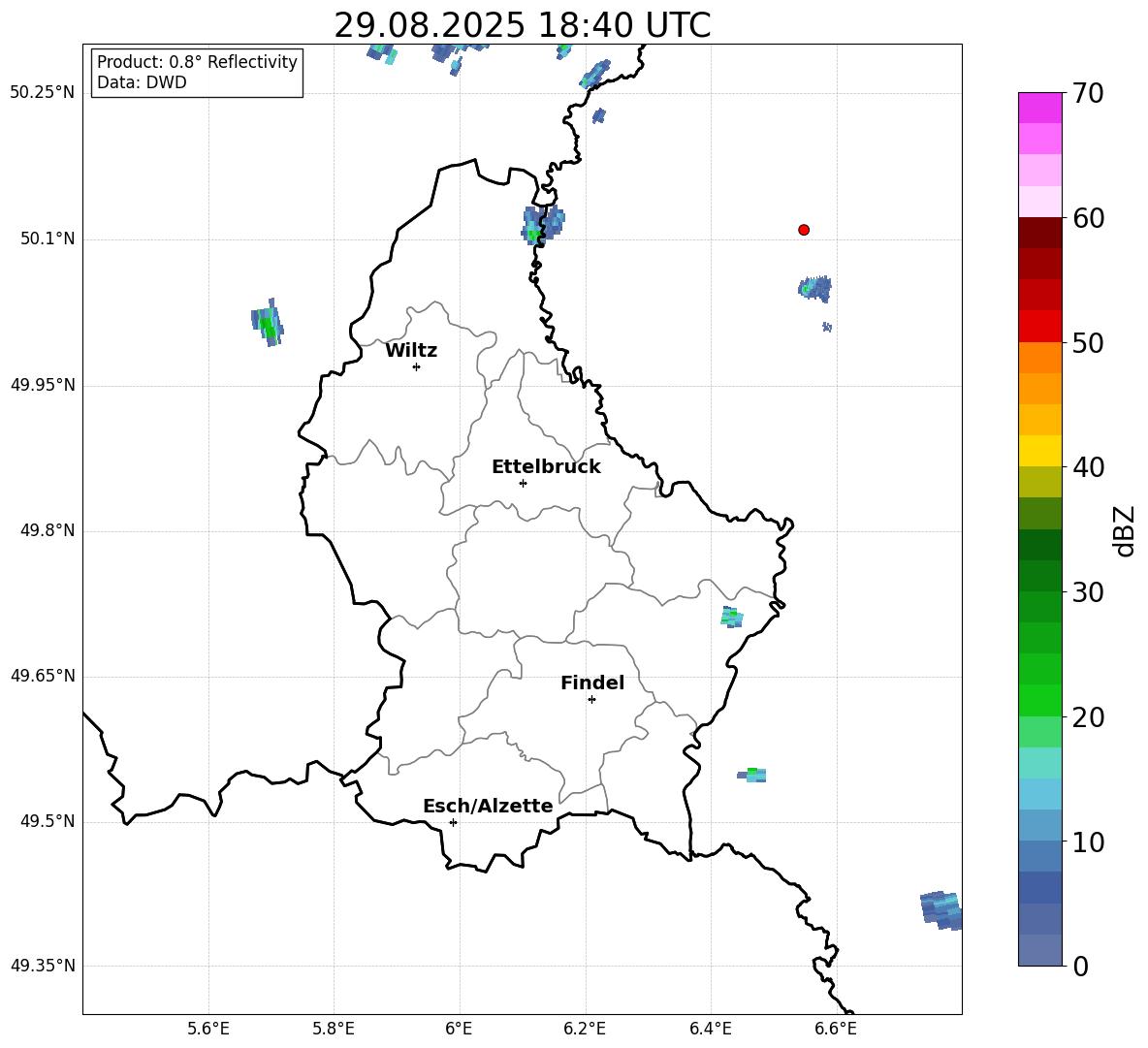
Task: Click the Findel station cross marker
Action: (591, 699)
